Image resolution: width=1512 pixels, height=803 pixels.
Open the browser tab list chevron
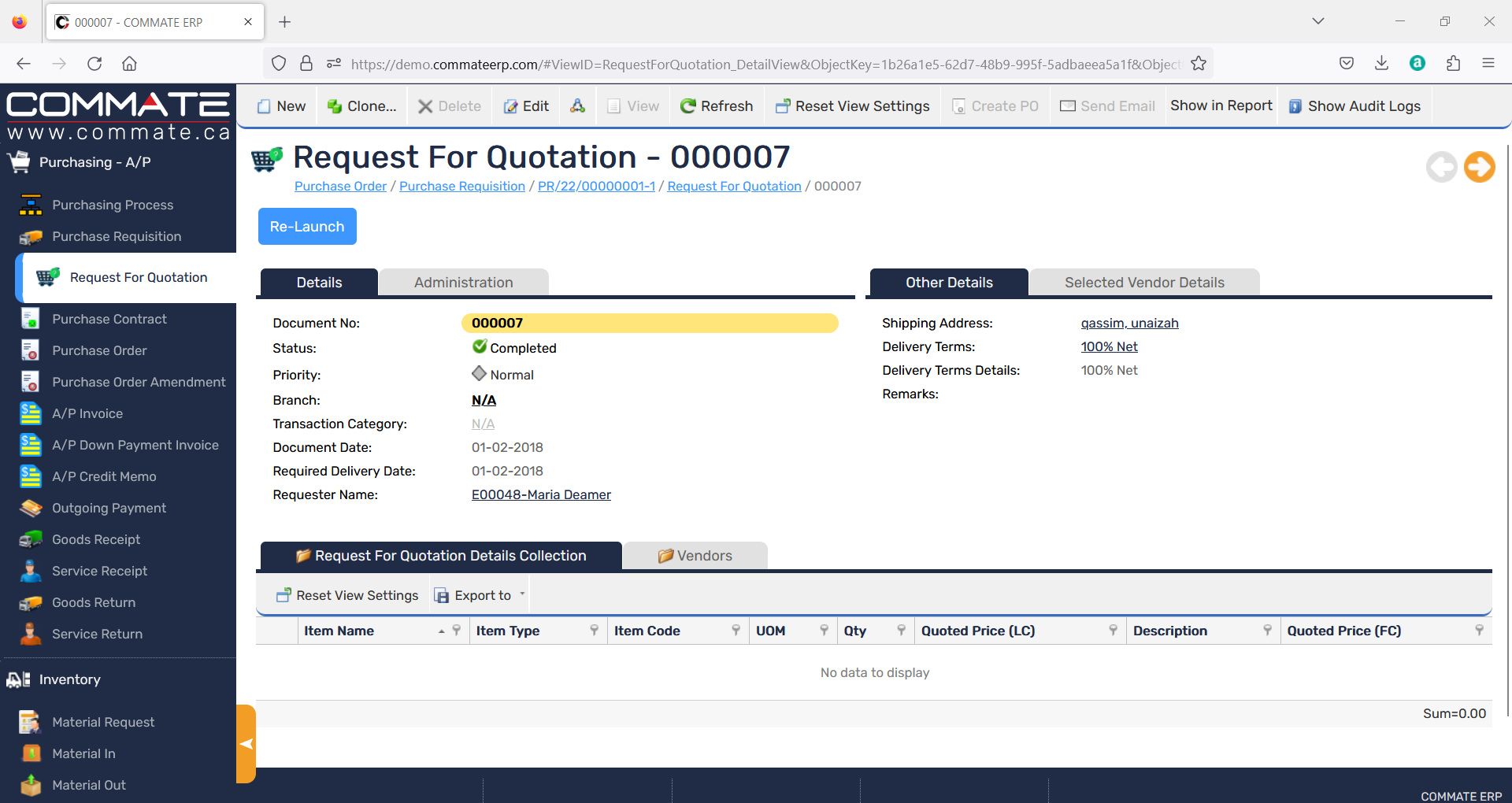coord(1317,21)
